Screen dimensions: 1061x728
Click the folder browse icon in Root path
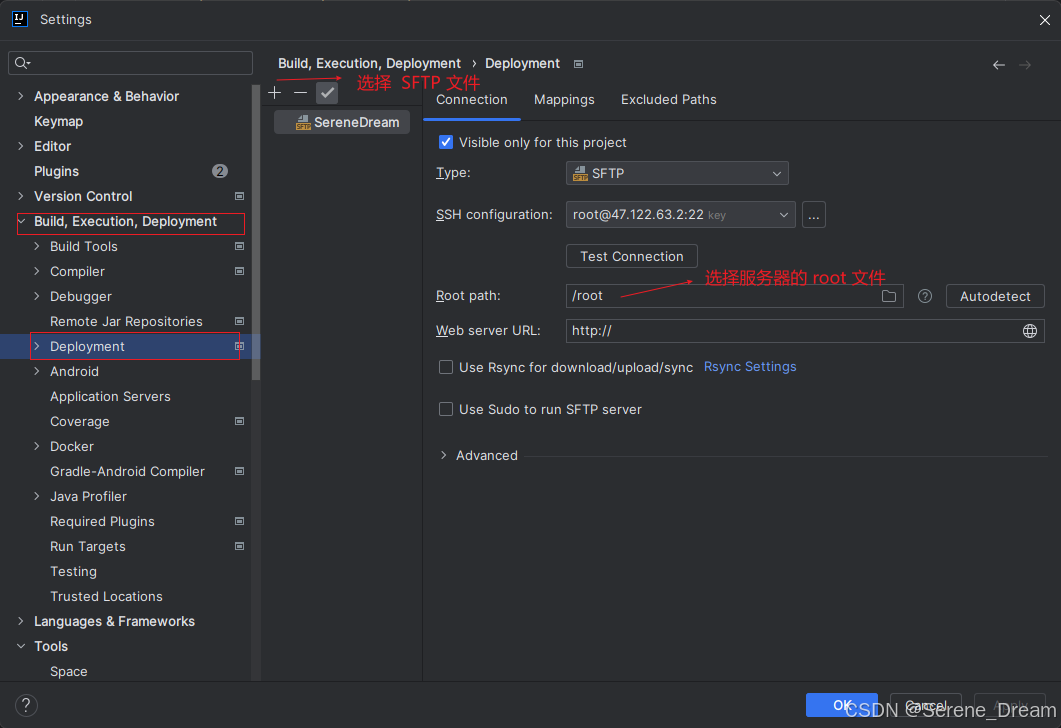[x=888, y=296]
